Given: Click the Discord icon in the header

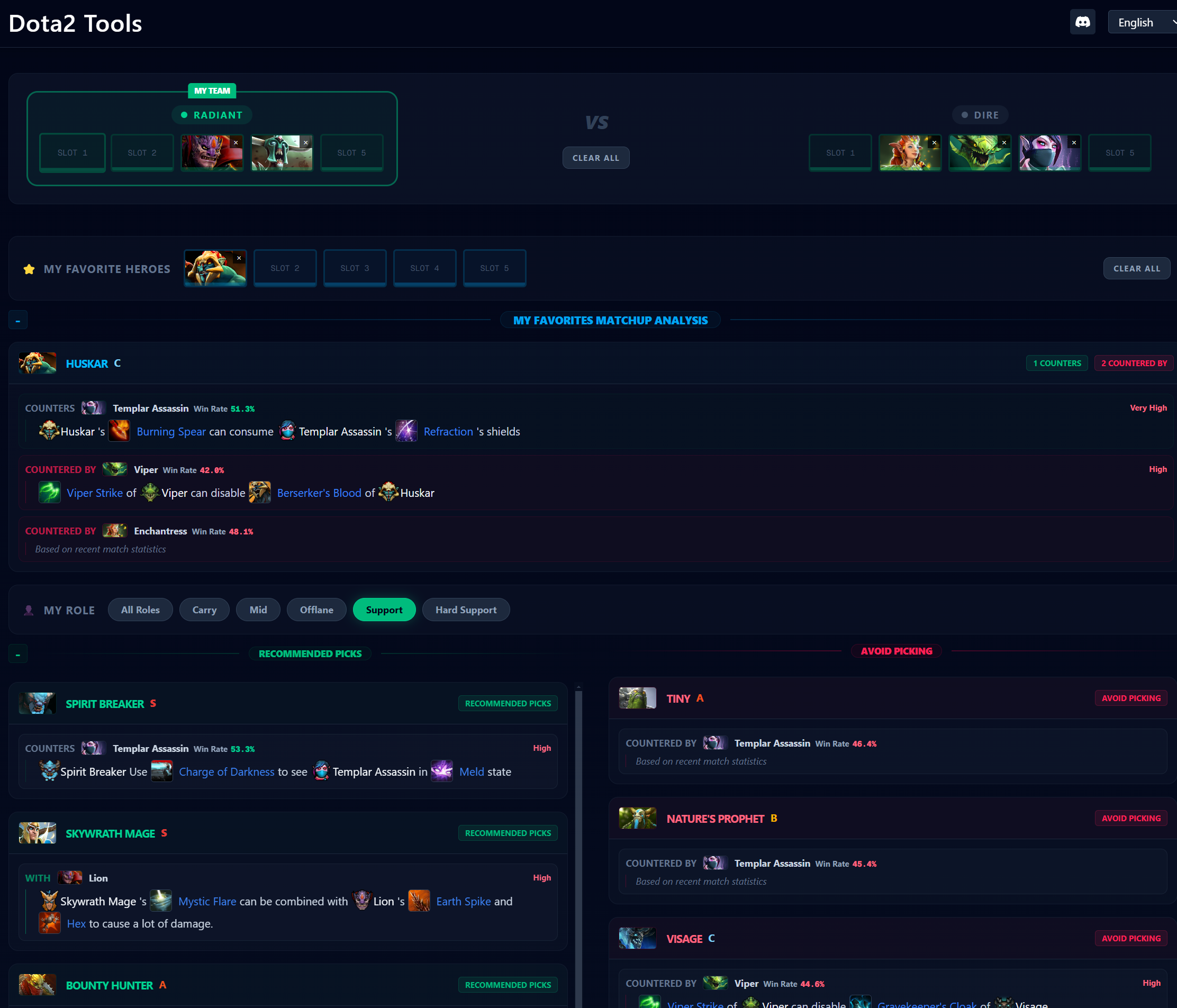Looking at the screenshot, I should [x=1082, y=22].
